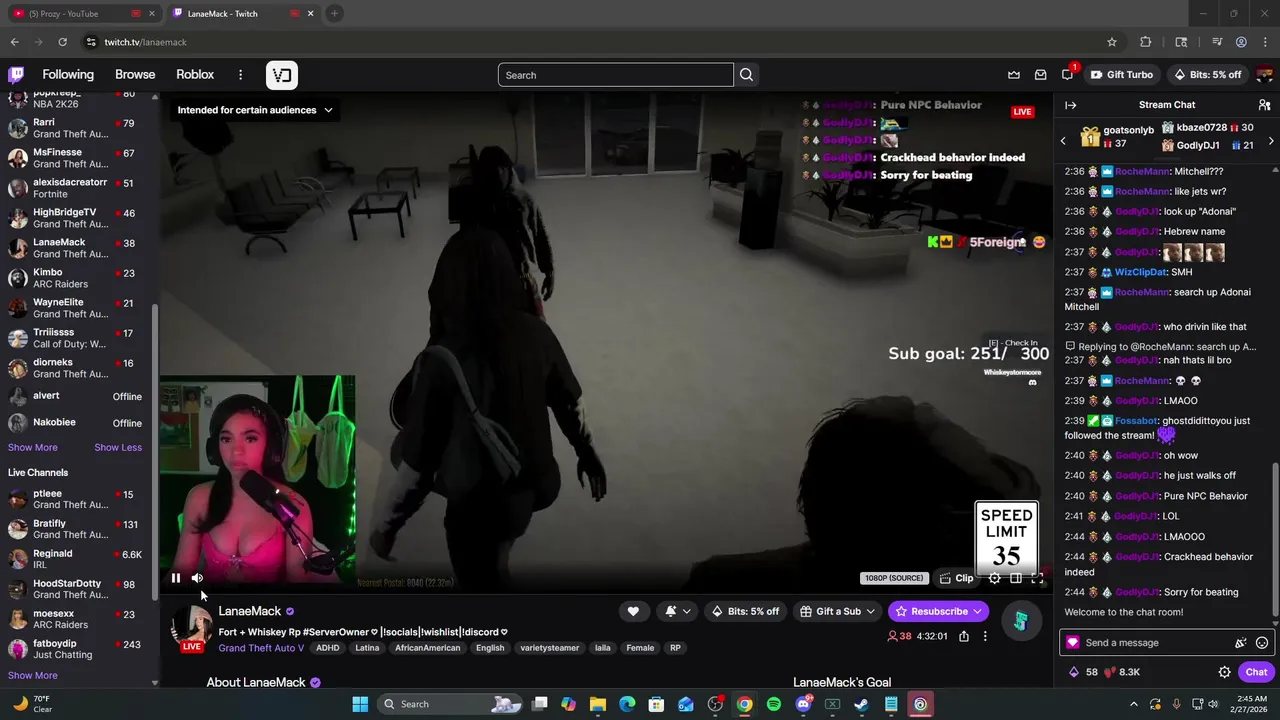Reload the page
Image resolution: width=1280 pixels, height=720 pixels.
click(63, 42)
